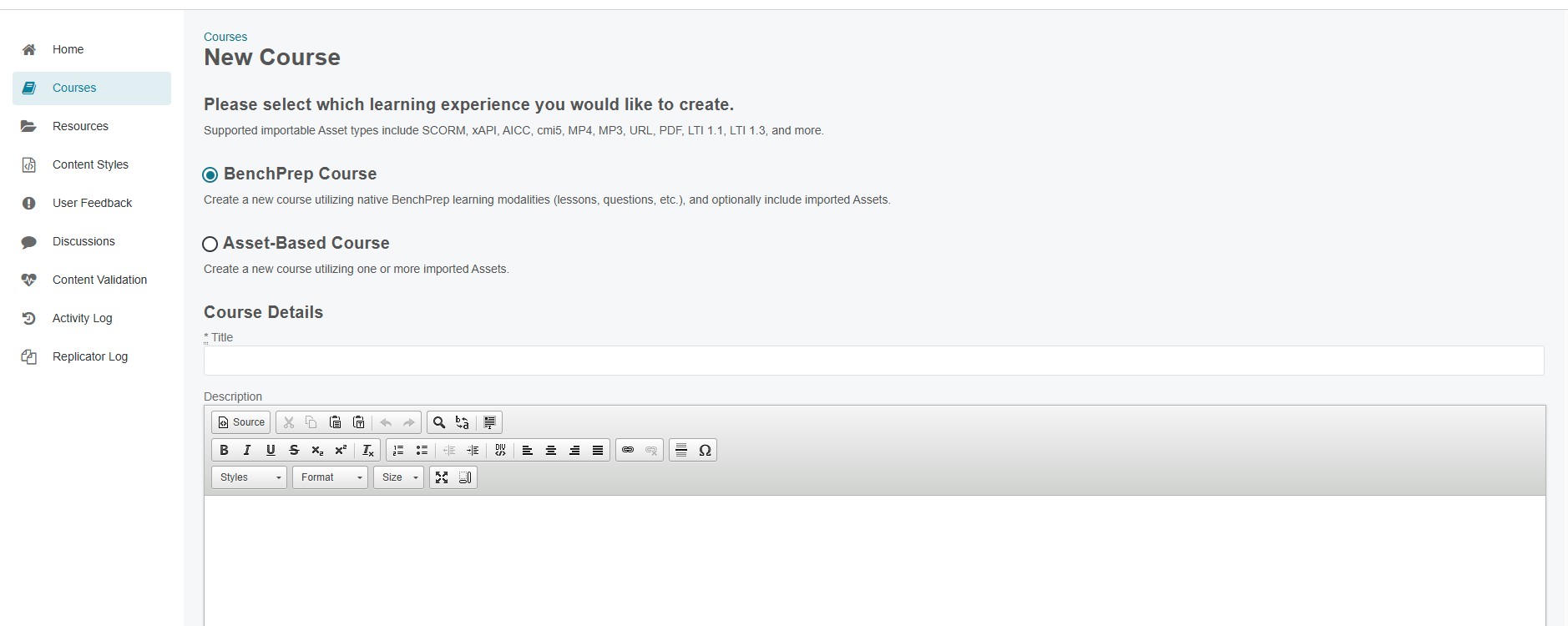This screenshot has height=626, width=1568.
Task: Open Activity Log in the sidebar
Action: 92,319
